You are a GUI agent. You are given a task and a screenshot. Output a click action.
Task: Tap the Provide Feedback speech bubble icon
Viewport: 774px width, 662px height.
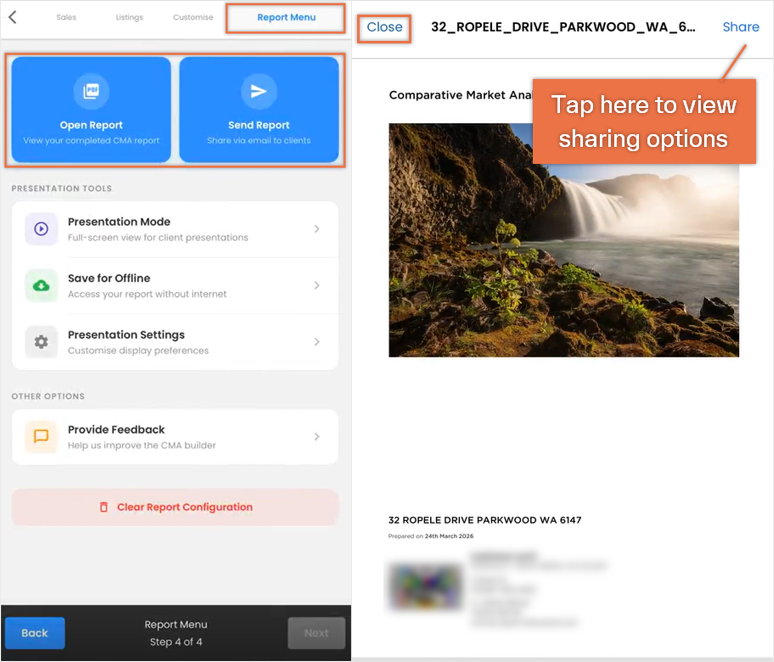[x=41, y=436]
